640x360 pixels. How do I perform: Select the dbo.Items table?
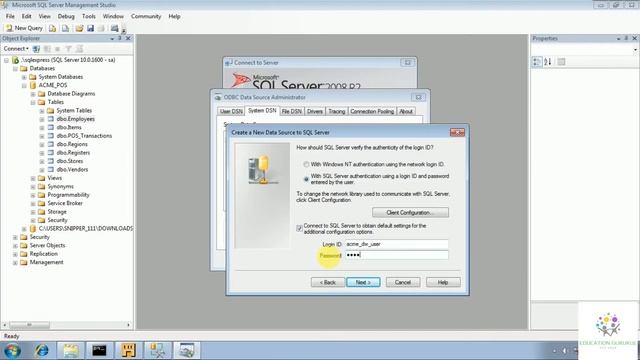pyautogui.click(x=69, y=127)
